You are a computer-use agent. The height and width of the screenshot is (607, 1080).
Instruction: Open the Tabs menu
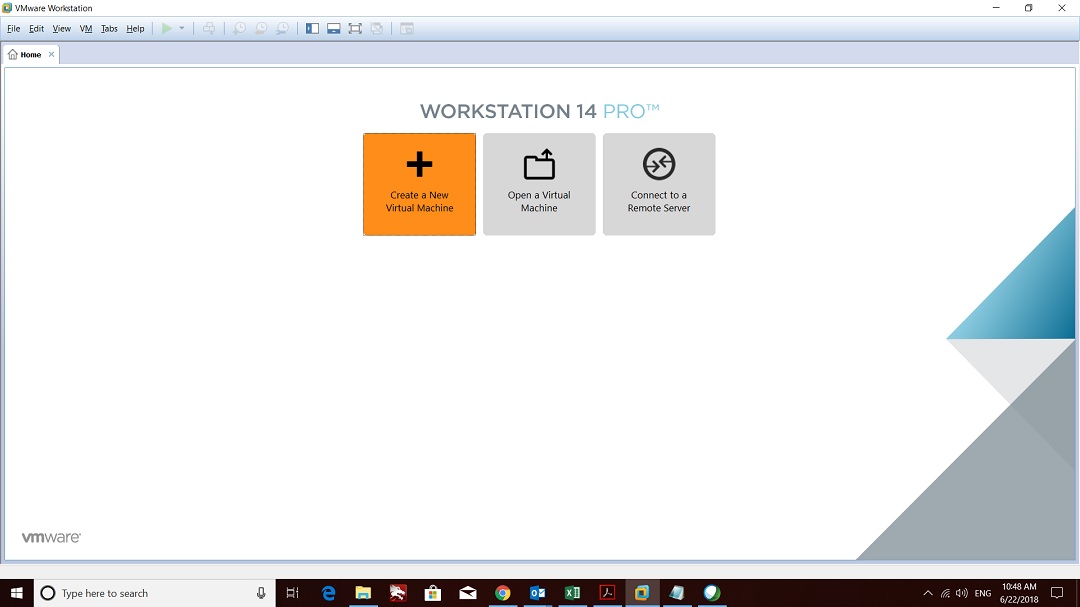[x=109, y=29]
